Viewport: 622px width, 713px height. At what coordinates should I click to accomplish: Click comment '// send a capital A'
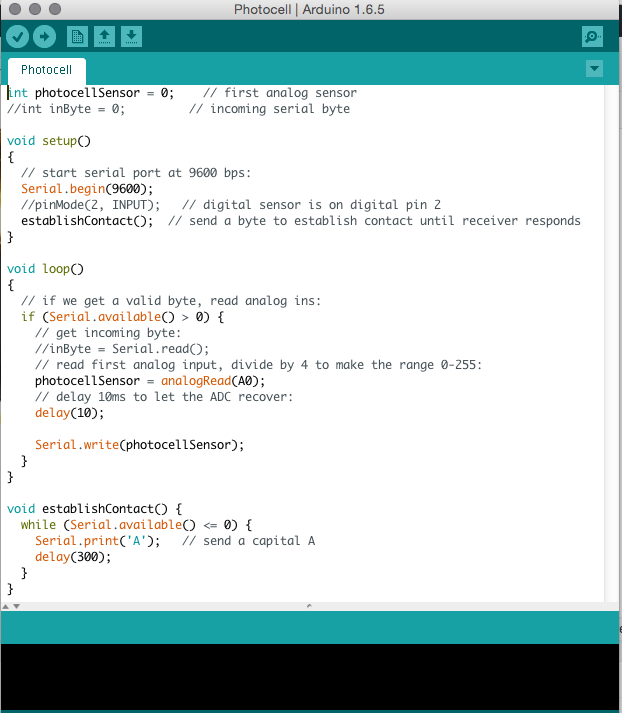[x=249, y=541]
